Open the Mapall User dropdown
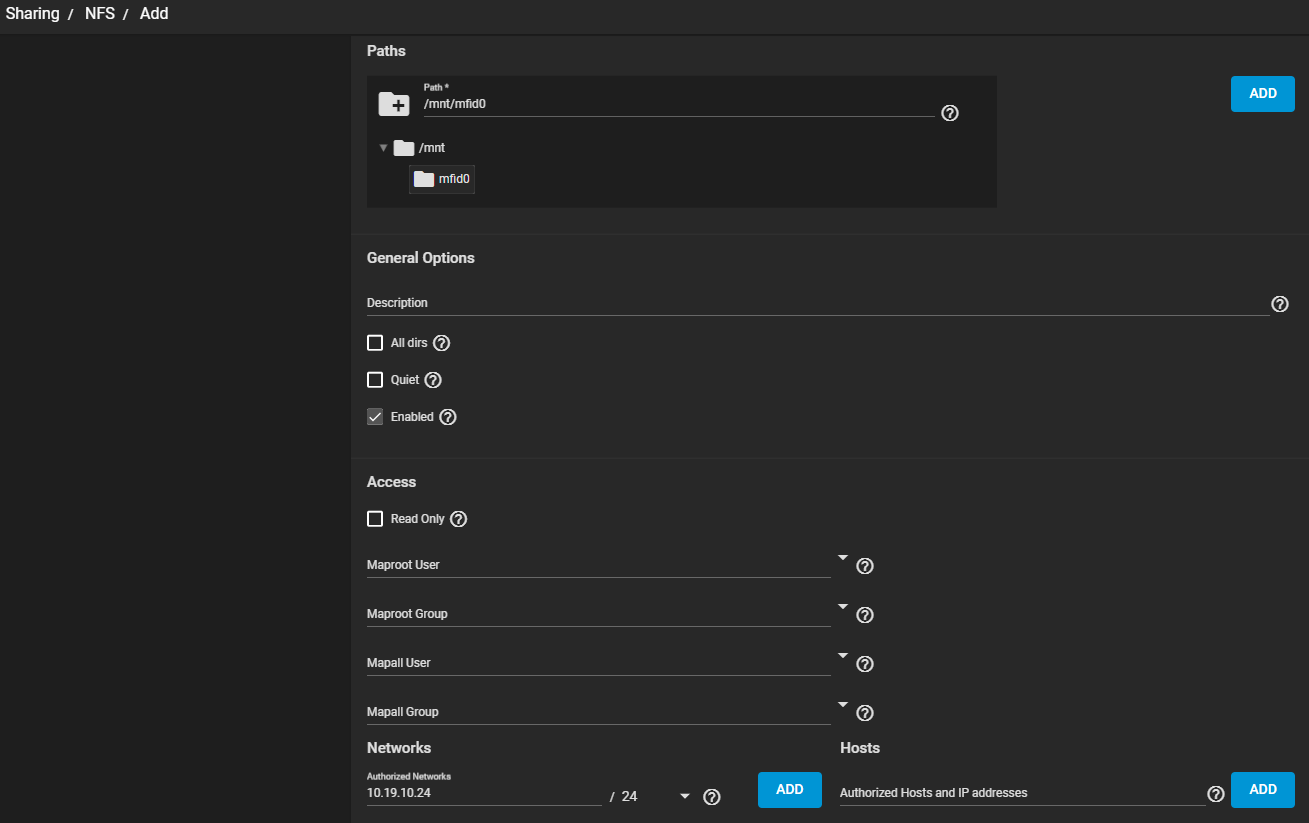Screen dimensions: 1309x823 click(843, 656)
